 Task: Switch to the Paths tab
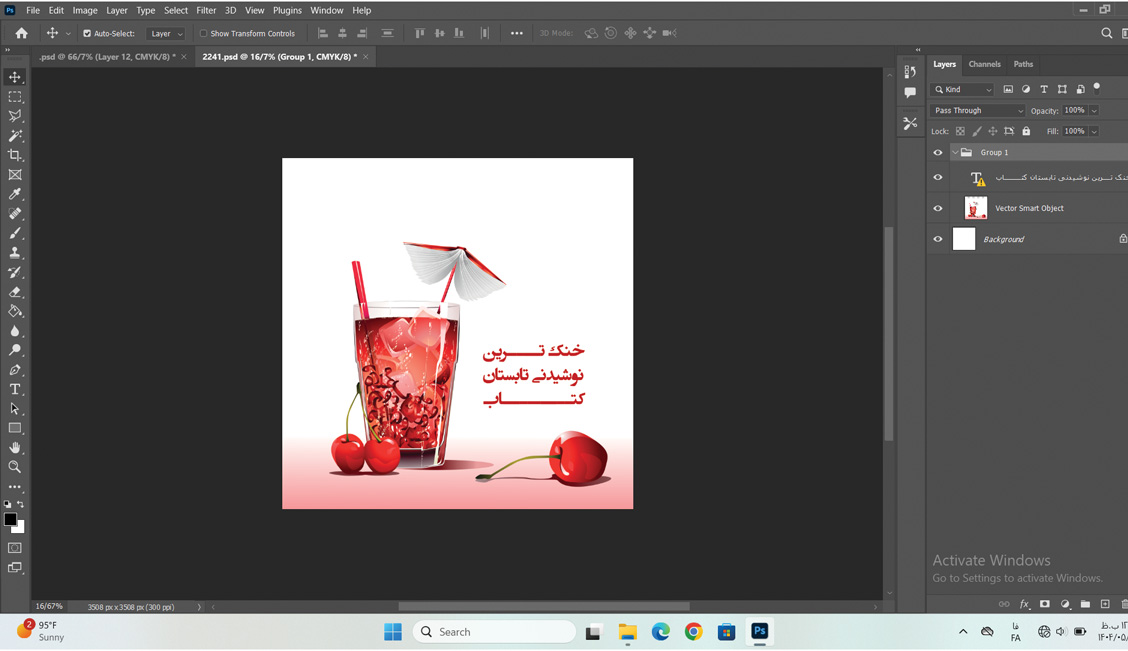(x=1023, y=64)
